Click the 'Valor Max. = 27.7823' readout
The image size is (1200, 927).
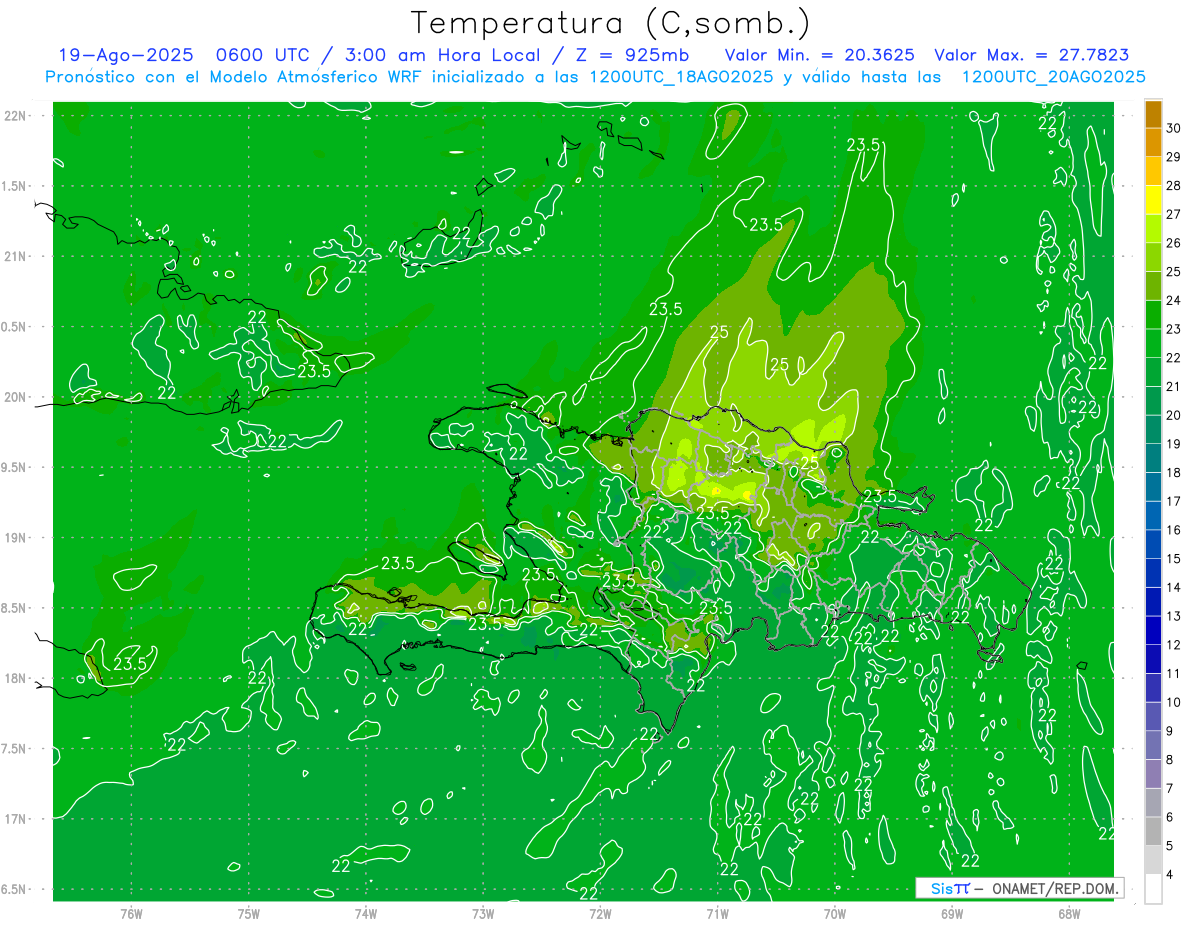[1032, 55]
